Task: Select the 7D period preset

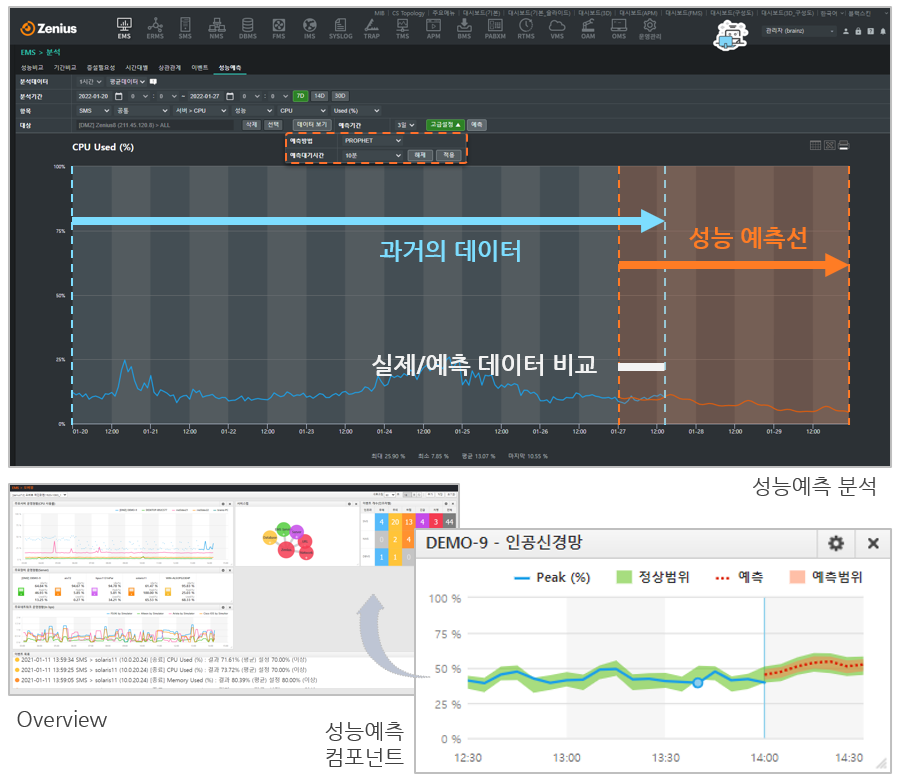Action: point(299,96)
